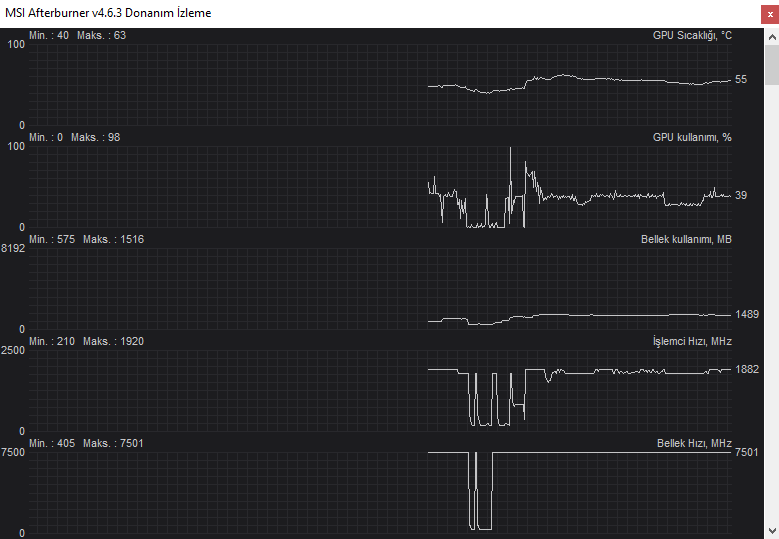The width and height of the screenshot is (779, 539).
Task: Click the memory usage current value 1489
Action: tap(746, 314)
